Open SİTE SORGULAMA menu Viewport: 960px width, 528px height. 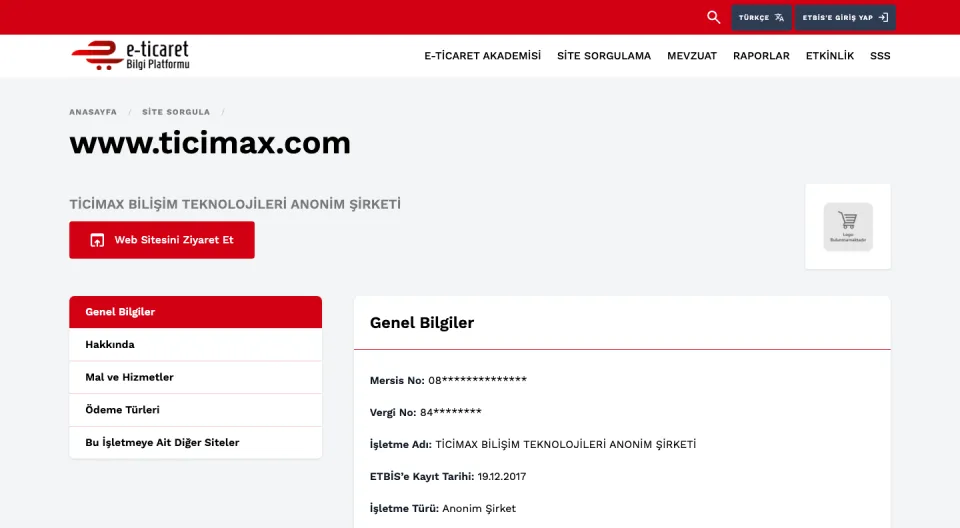(x=604, y=56)
